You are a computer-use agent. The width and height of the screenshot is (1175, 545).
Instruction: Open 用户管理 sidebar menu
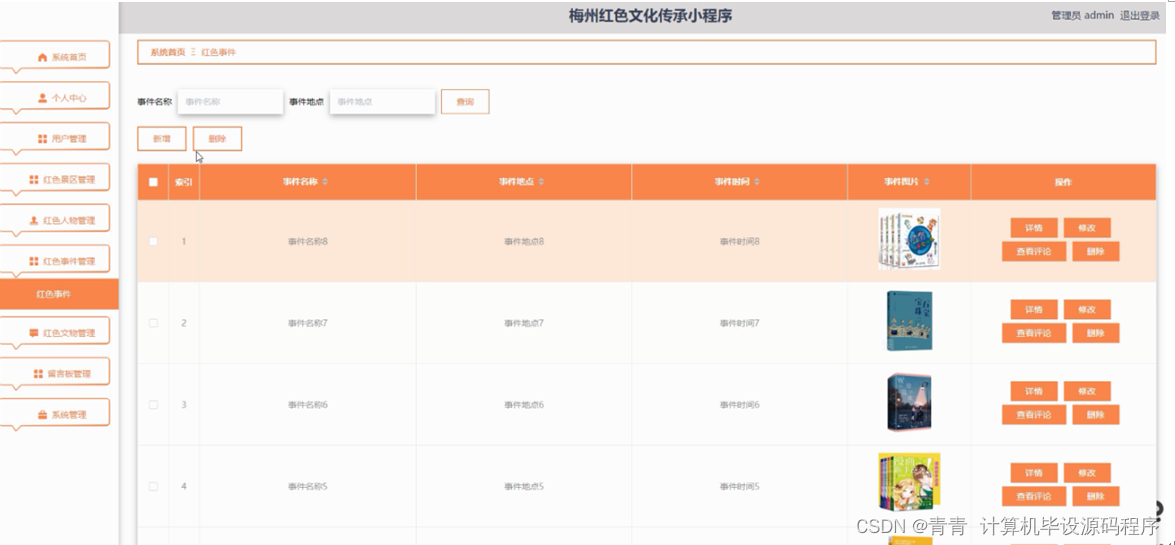point(55,138)
